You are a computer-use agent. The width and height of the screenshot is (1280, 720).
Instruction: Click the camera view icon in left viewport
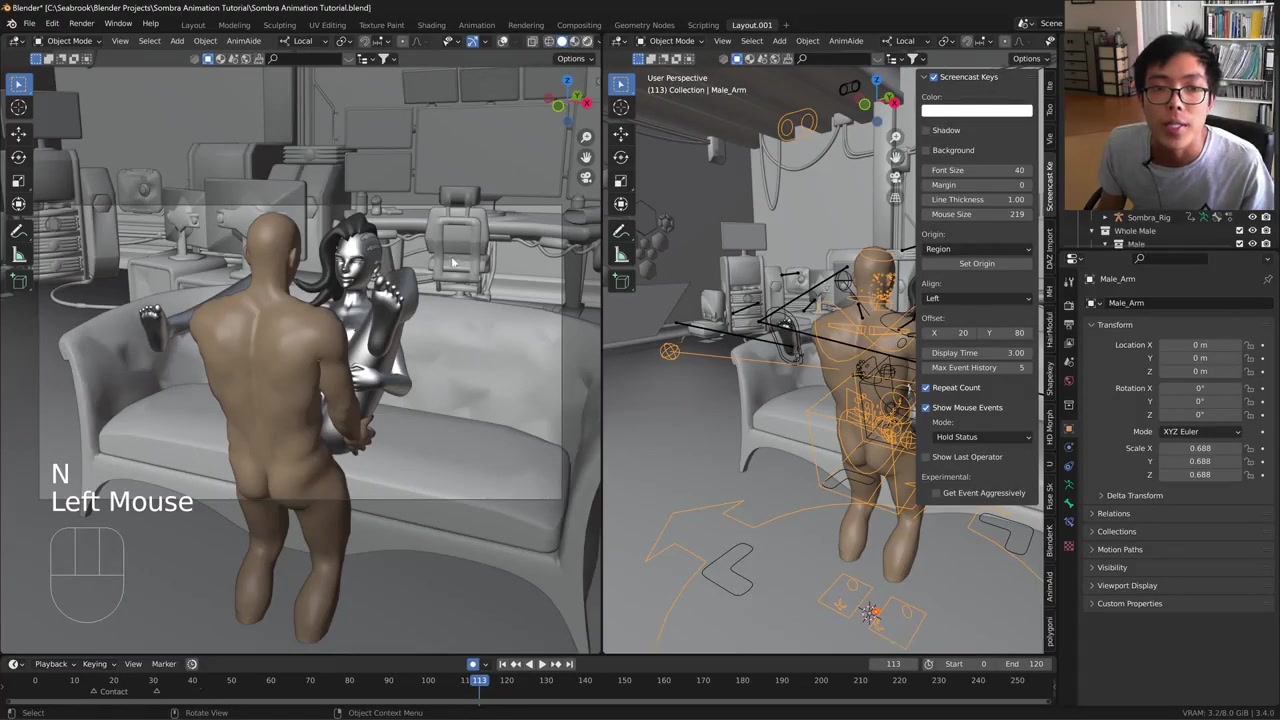586,178
